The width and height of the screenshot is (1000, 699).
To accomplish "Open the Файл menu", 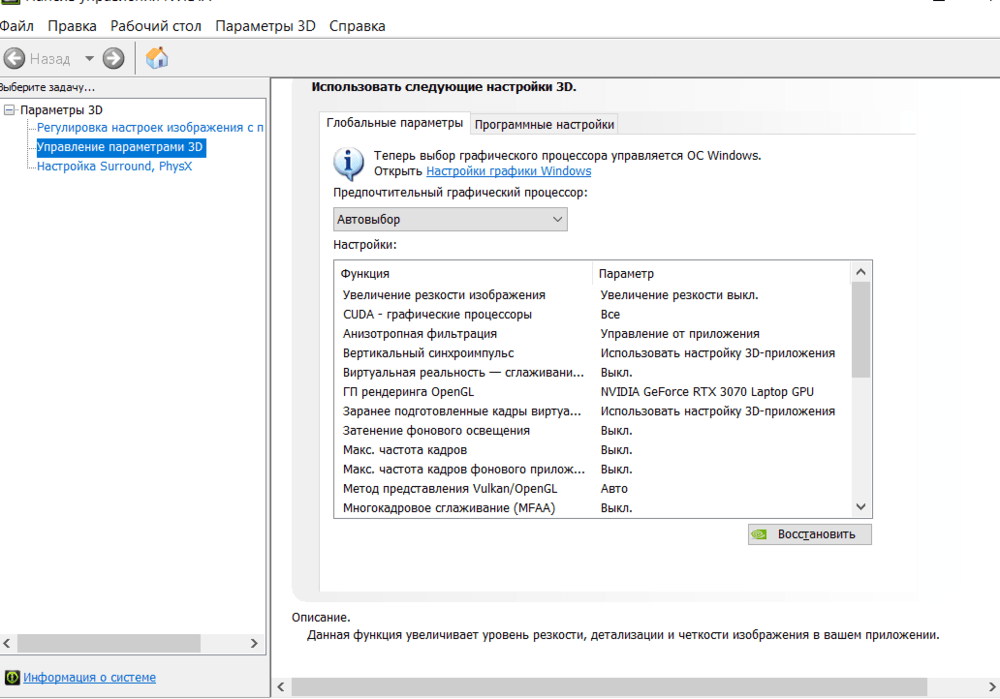I will point(17,26).
